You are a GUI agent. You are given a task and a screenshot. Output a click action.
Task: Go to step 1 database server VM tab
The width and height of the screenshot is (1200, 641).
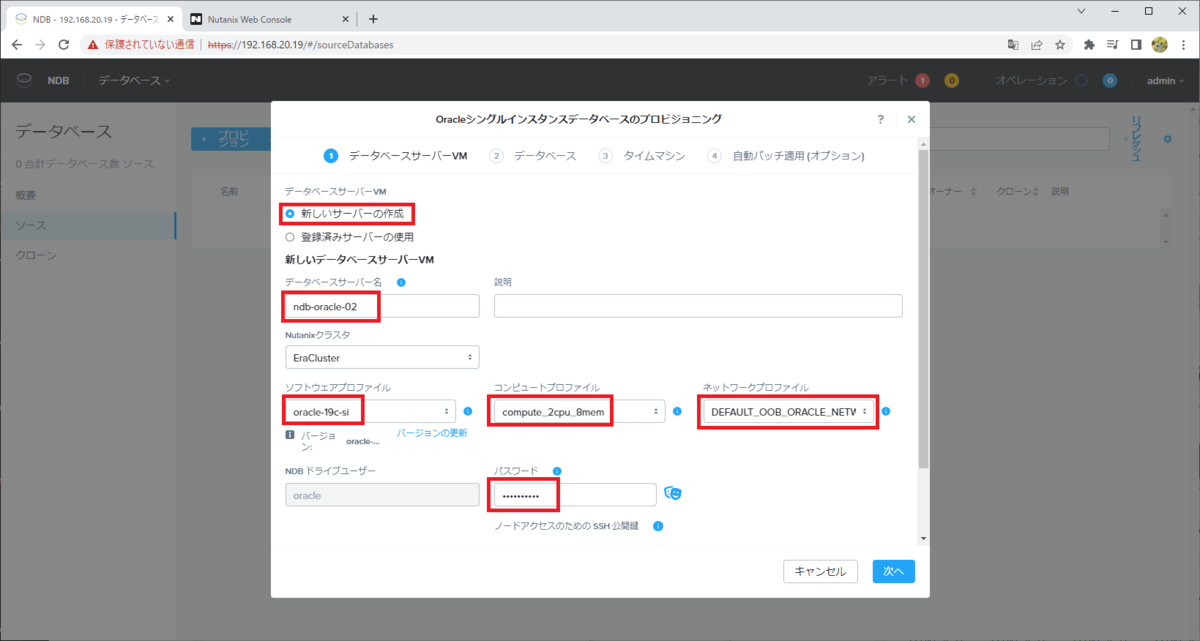pyautogui.click(x=396, y=156)
